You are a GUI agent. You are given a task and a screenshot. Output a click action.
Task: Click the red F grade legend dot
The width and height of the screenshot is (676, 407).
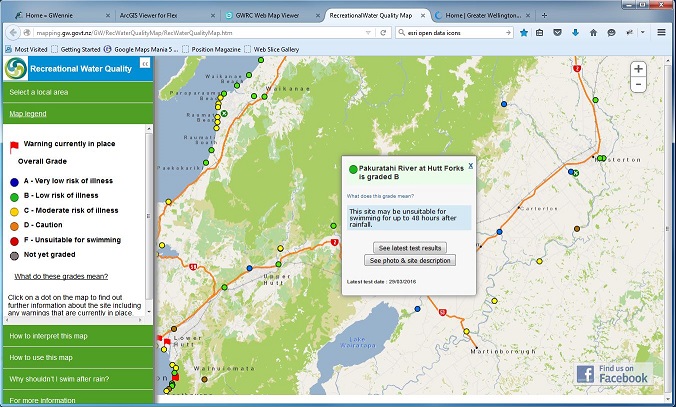point(14,241)
